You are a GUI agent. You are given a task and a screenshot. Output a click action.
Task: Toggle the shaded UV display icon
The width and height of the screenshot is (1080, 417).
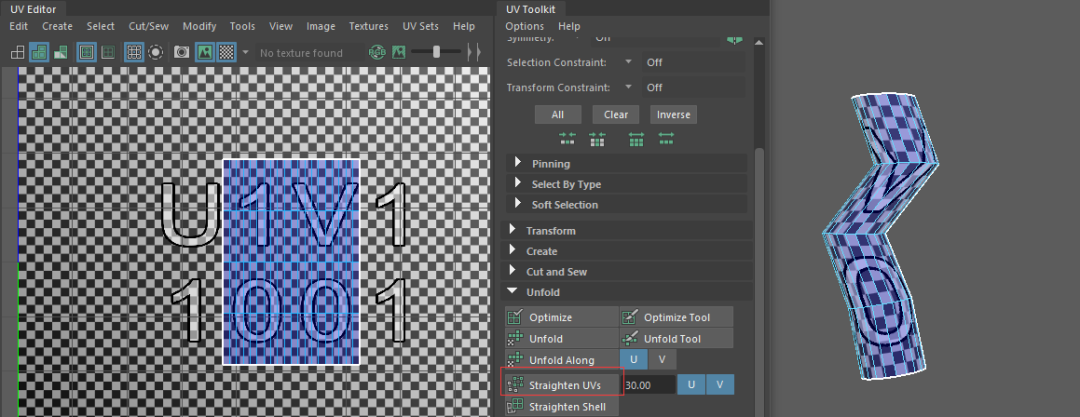pyautogui.click(x=39, y=52)
